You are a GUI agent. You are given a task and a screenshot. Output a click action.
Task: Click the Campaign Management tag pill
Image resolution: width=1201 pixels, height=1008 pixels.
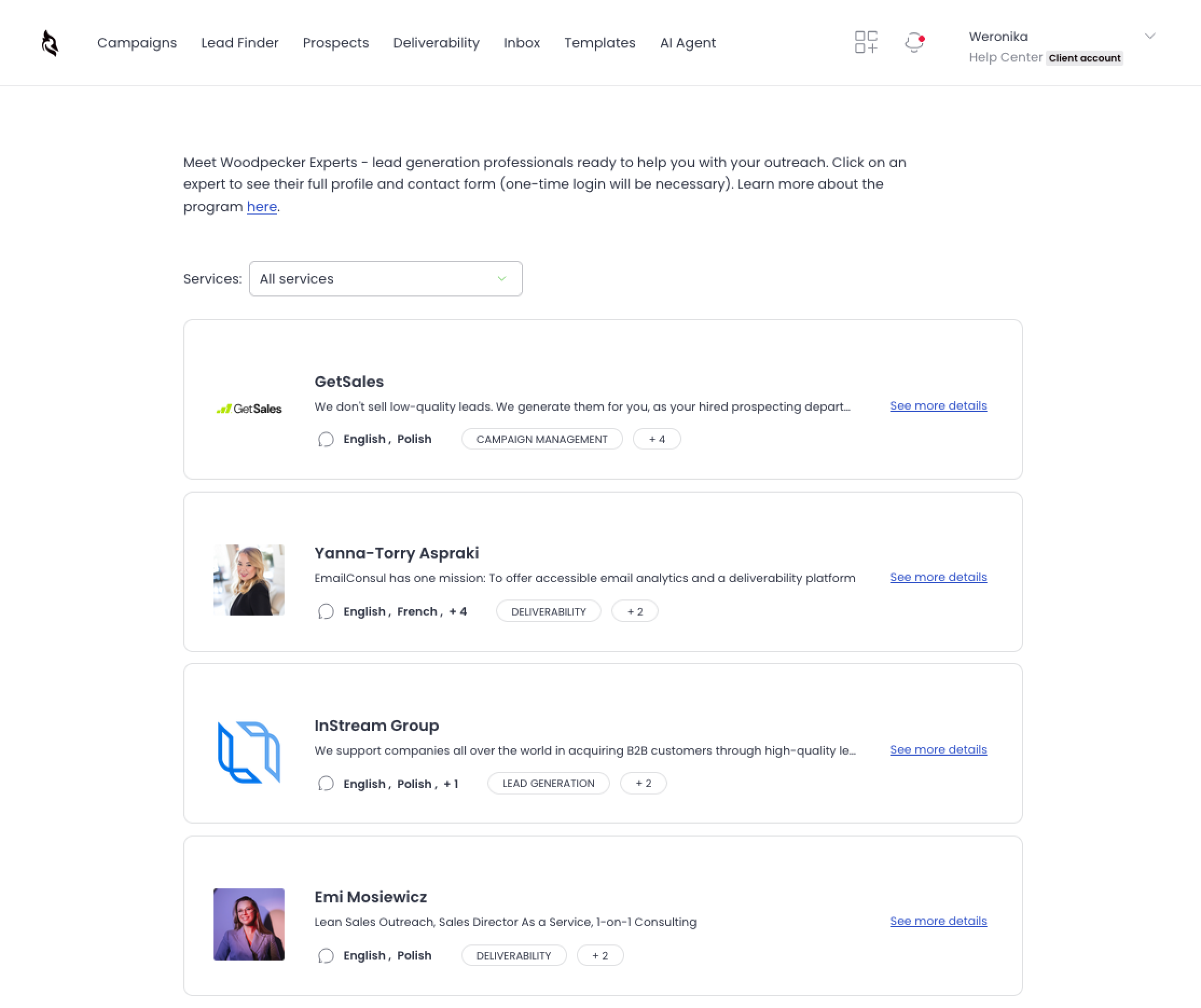tap(541, 439)
